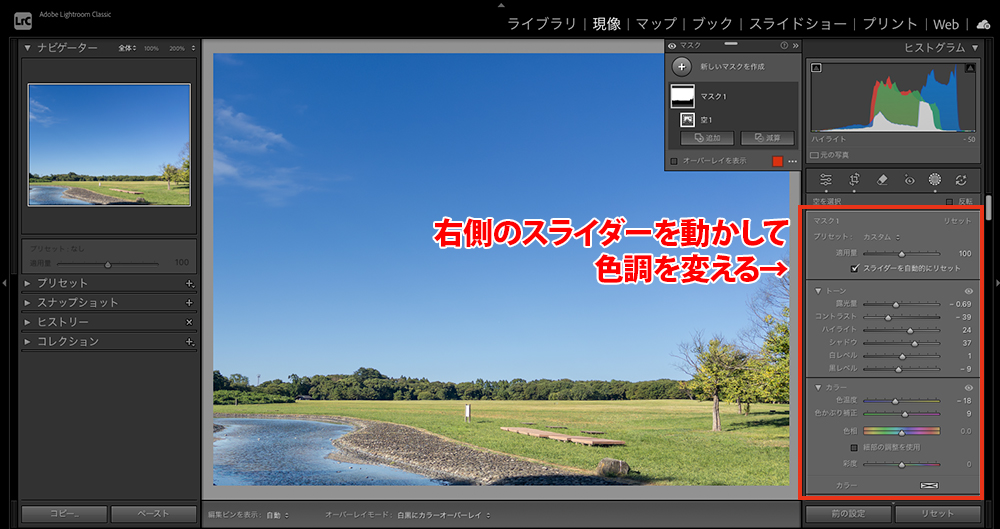The image size is (1000, 529).
Task: Uncheck スライダーを自動的にリセット checkbox
Action: click(x=855, y=268)
